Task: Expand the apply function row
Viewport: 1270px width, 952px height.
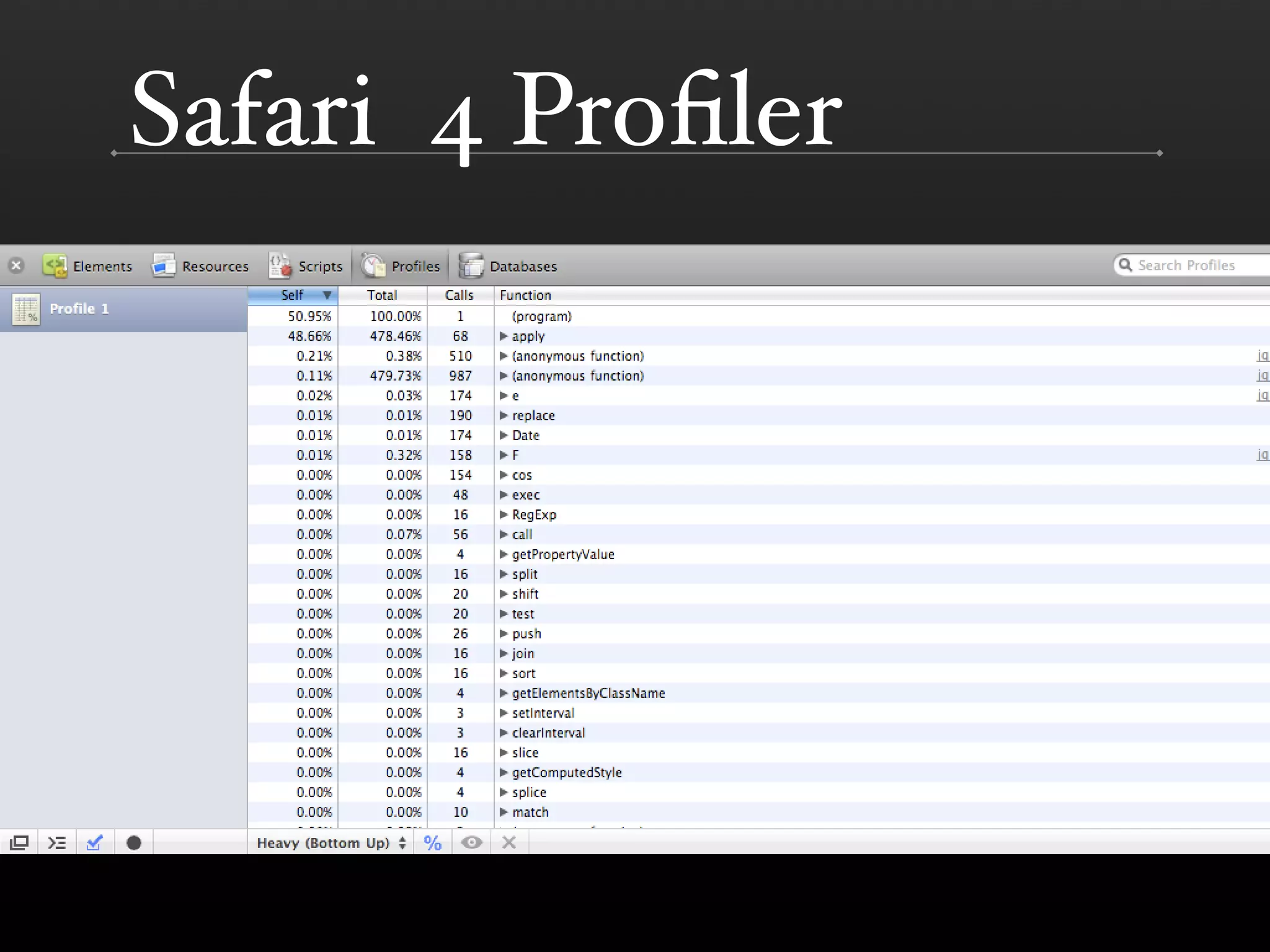Action: point(504,337)
